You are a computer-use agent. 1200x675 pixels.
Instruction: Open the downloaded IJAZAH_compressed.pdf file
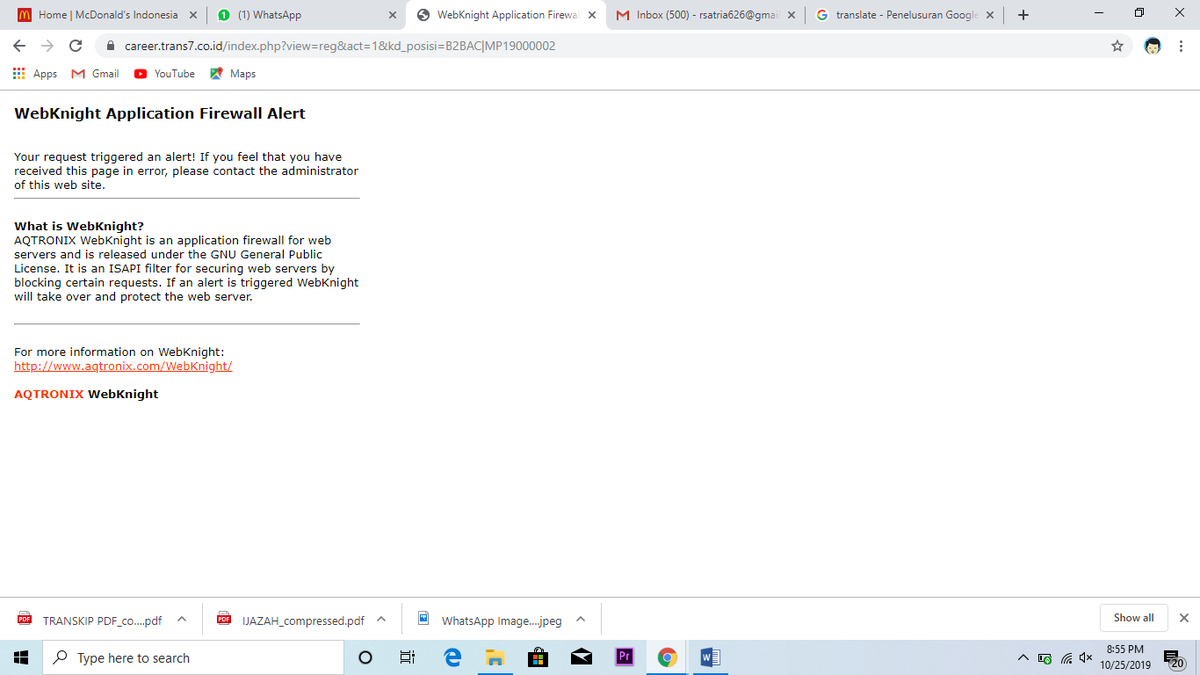[291, 621]
